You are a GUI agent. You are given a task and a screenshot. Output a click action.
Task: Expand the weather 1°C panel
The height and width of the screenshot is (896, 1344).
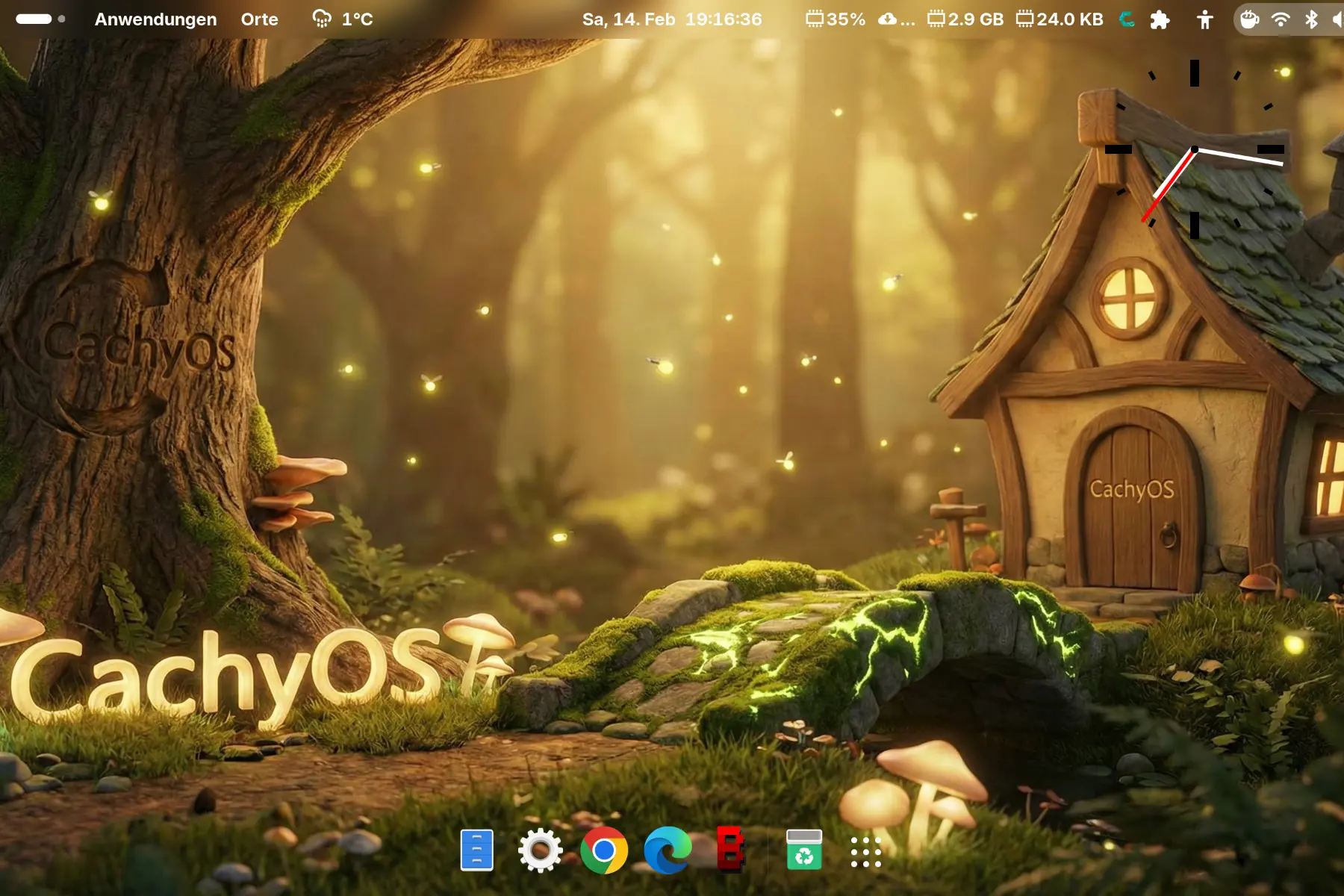click(x=343, y=19)
